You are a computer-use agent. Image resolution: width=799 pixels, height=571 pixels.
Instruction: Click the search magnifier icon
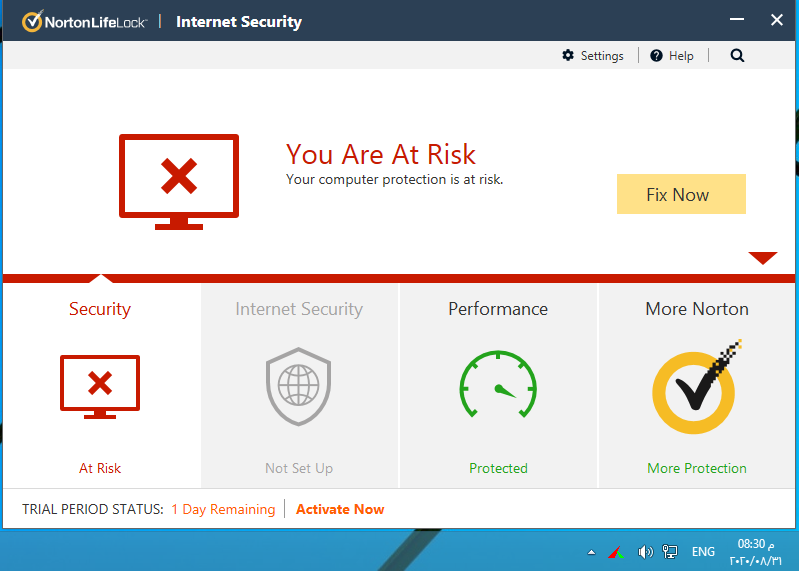point(737,56)
